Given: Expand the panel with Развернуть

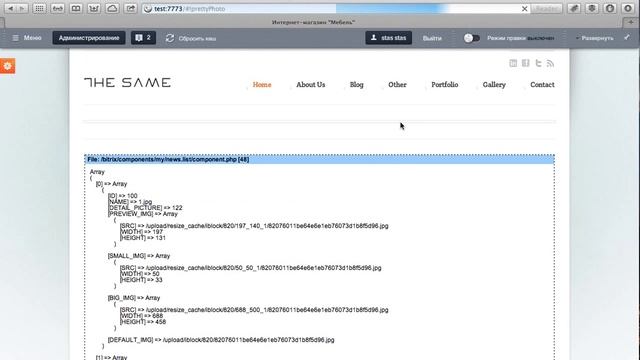Looking at the screenshot, I should pos(595,38).
